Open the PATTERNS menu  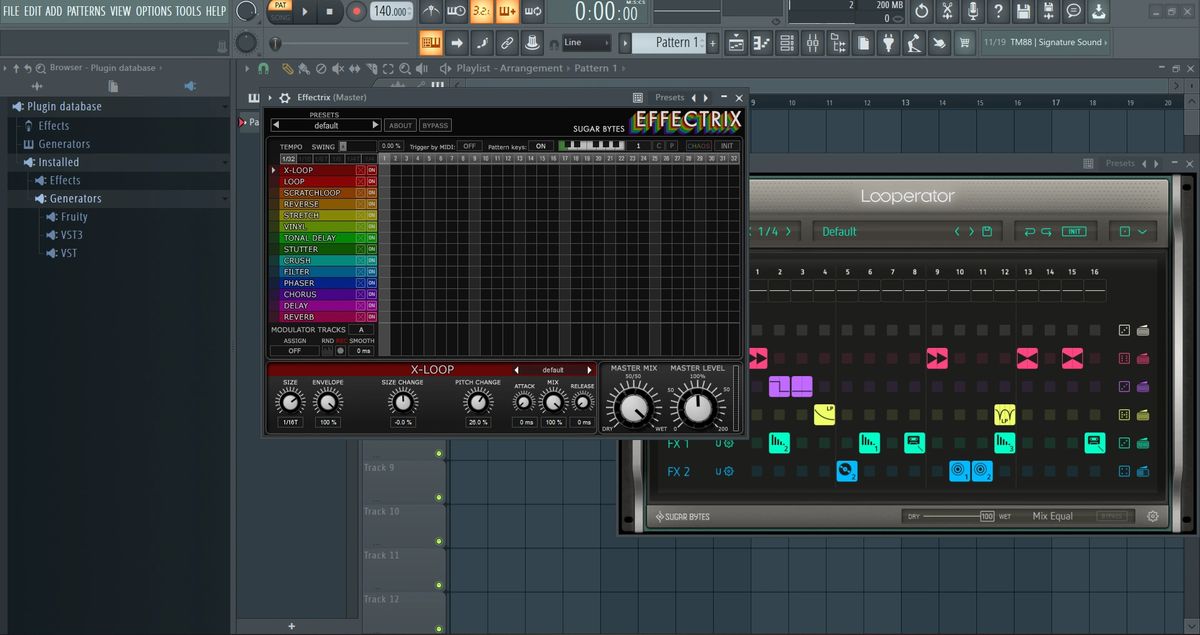(86, 11)
